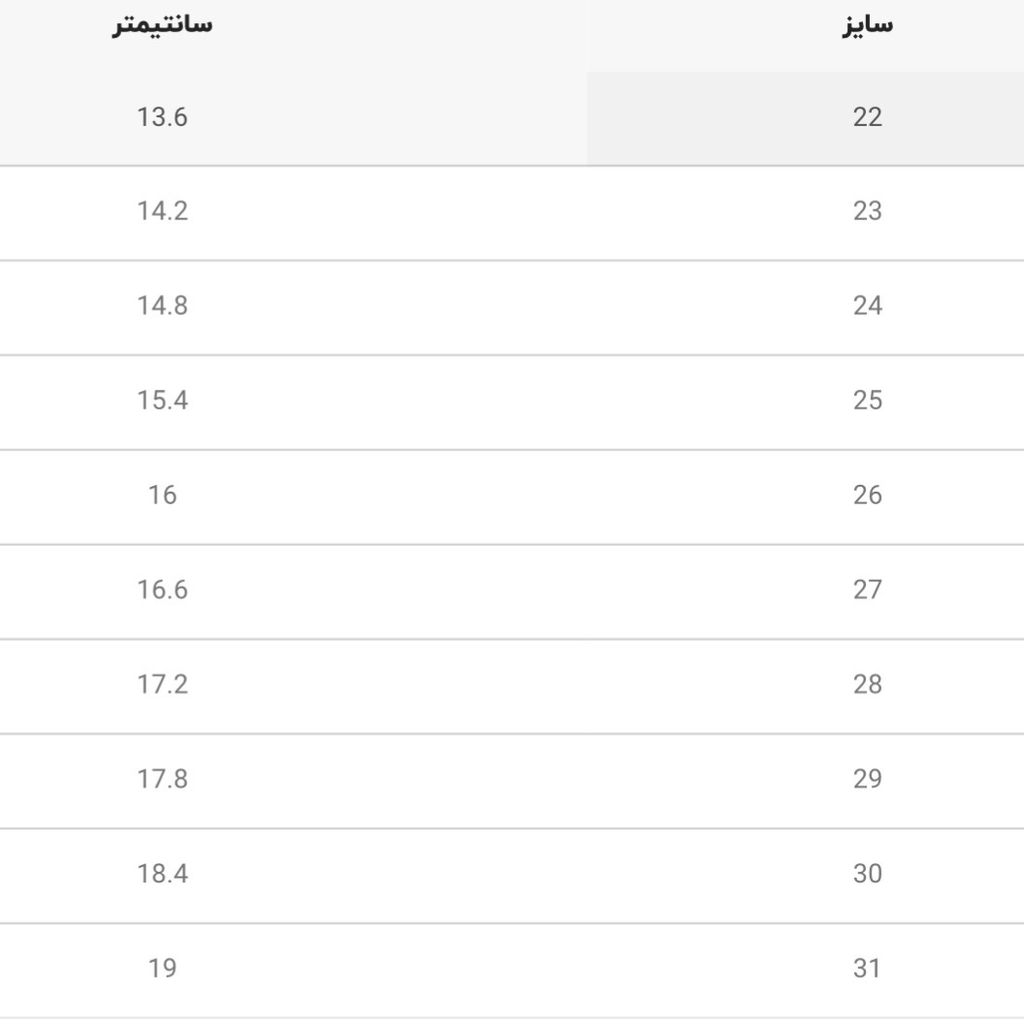Click the 17.8 centimeter value
The width and height of the screenshot is (1024, 1024).
(x=162, y=779)
